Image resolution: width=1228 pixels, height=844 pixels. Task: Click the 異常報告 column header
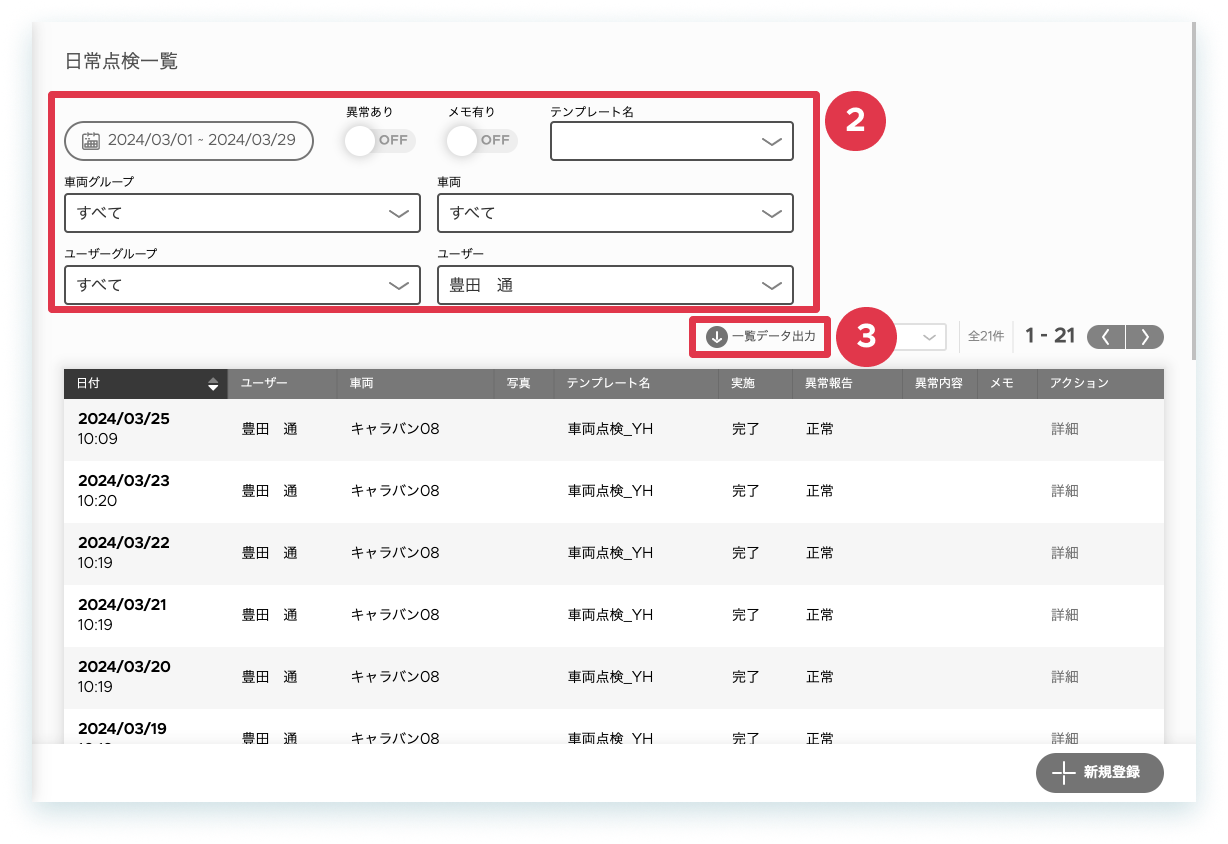tap(847, 384)
